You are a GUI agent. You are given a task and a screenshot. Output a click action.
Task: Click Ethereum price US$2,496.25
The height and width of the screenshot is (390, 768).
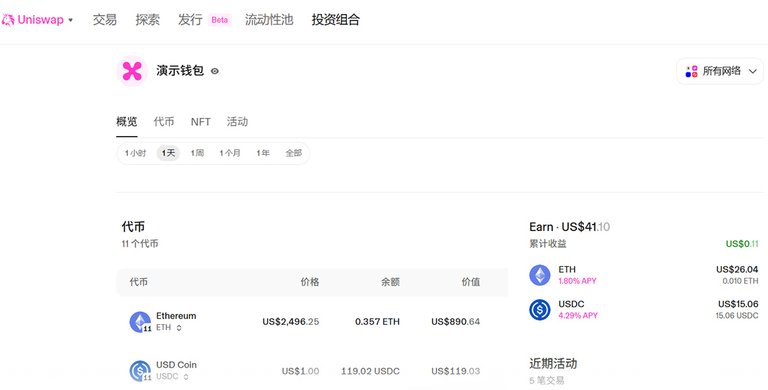pos(290,322)
